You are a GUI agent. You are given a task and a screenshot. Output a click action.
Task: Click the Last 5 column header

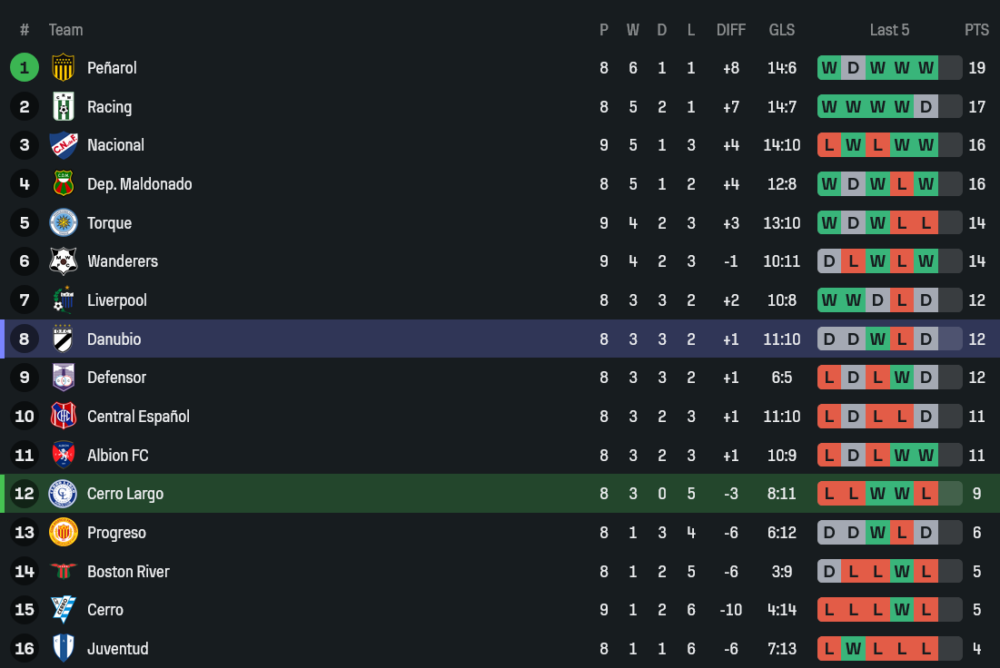pos(889,30)
